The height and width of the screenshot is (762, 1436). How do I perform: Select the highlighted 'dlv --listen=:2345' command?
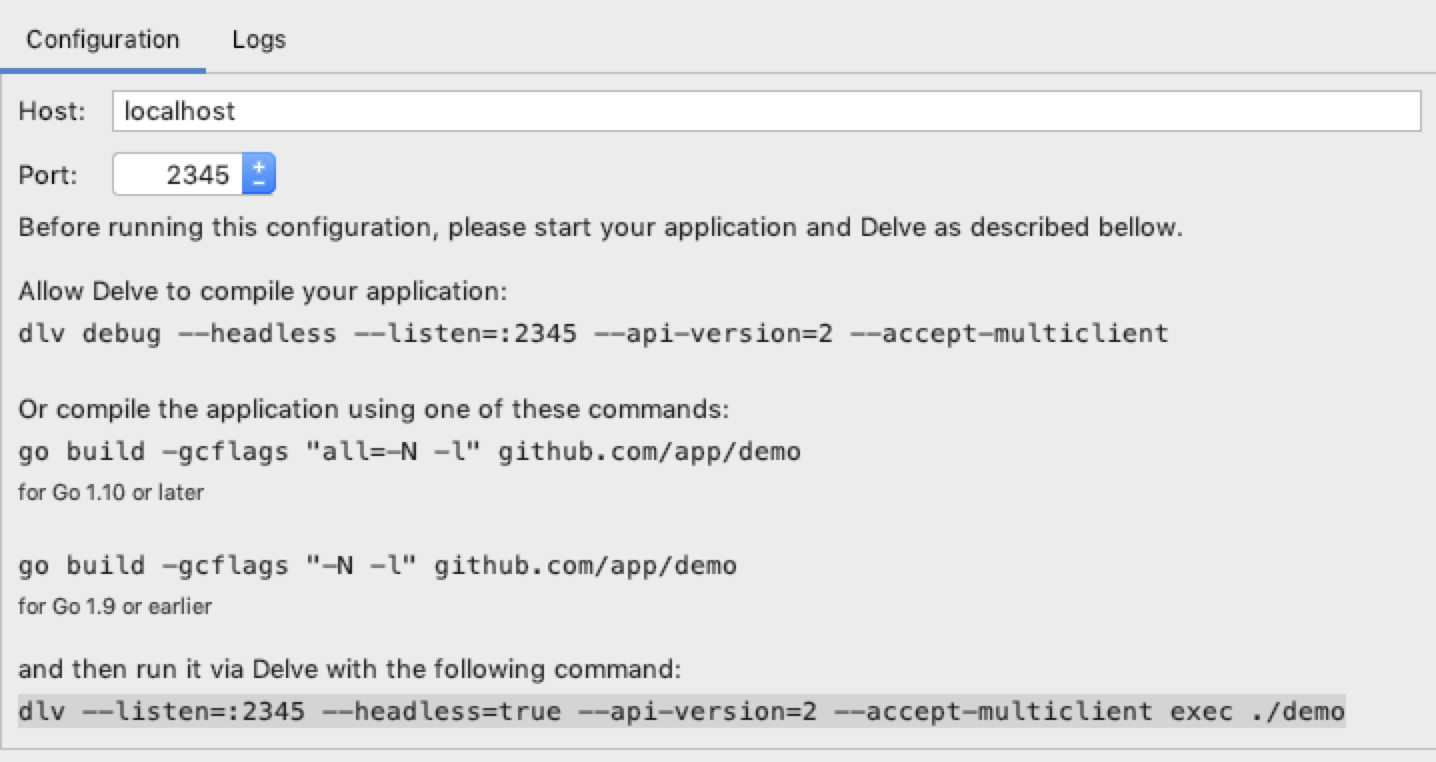(x=680, y=712)
